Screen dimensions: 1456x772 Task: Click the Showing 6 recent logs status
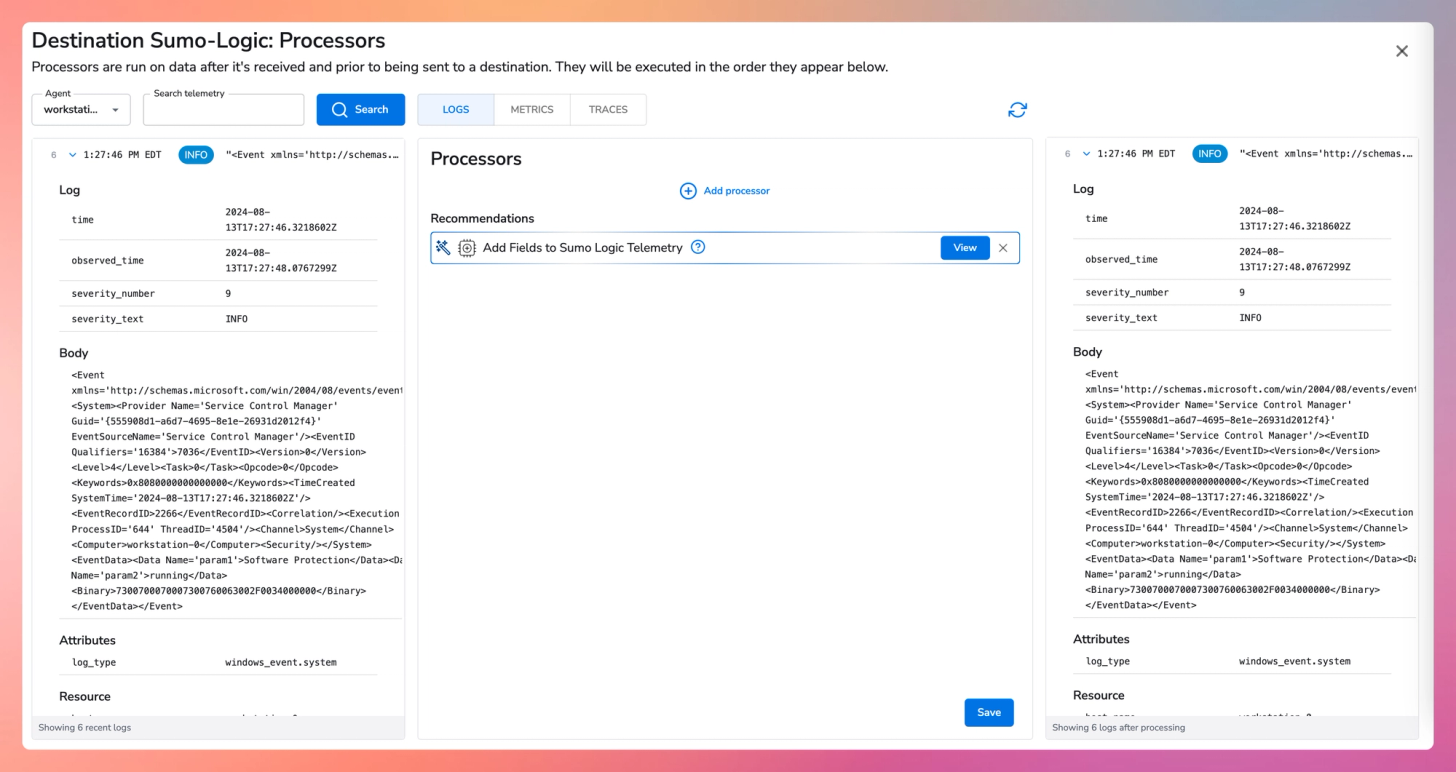tap(84, 728)
